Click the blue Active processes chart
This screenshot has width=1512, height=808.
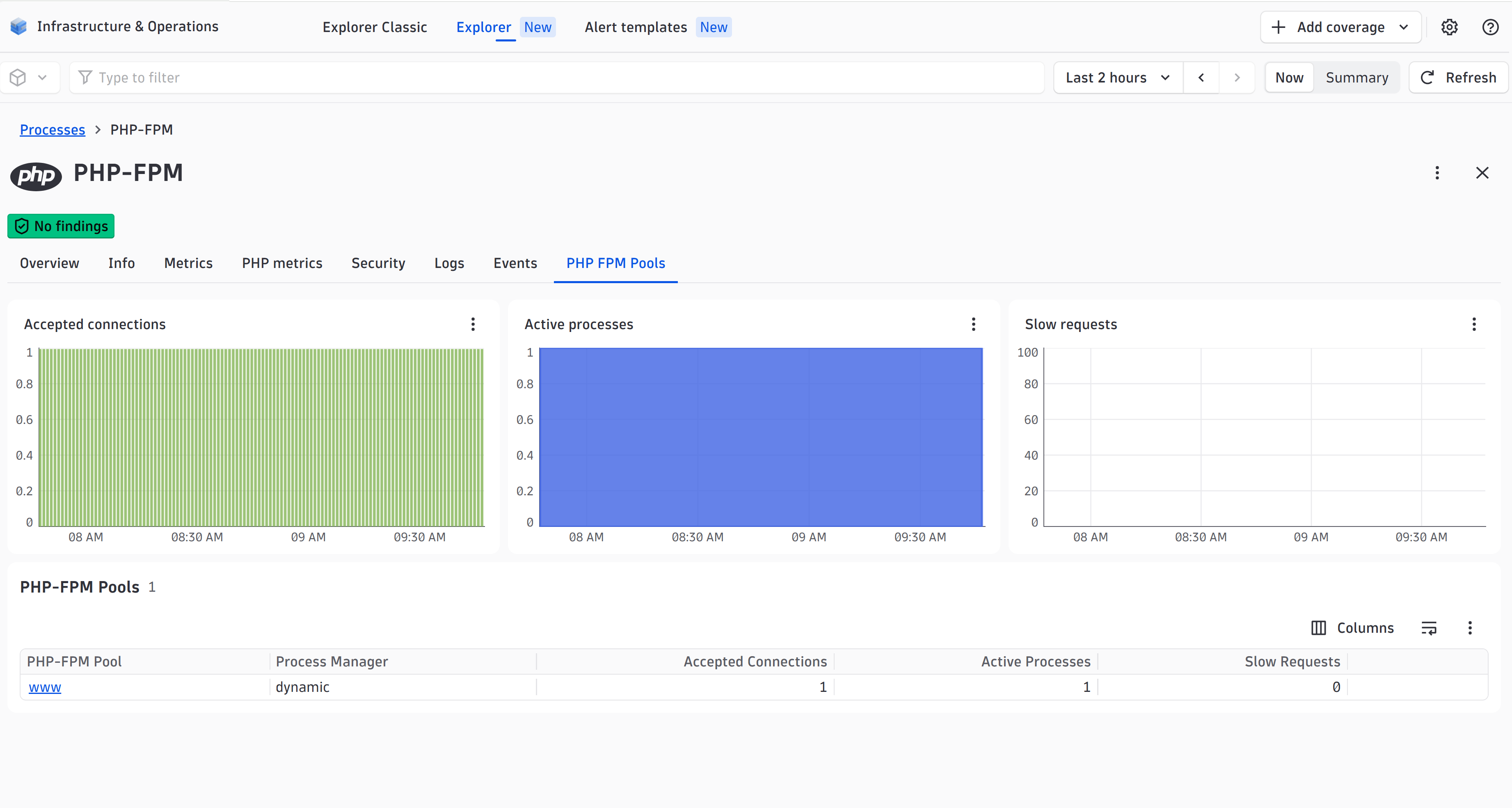[761, 437]
